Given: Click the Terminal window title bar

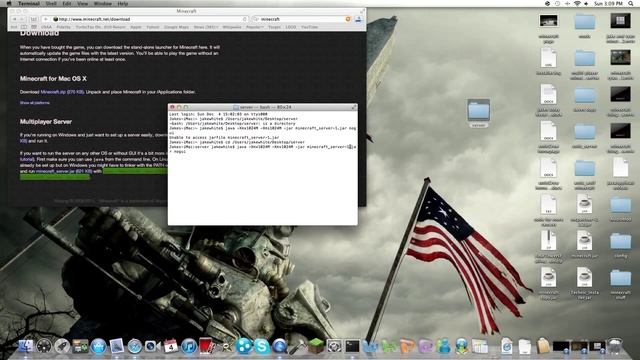Looking at the screenshot, I should [x=262, y=107].
